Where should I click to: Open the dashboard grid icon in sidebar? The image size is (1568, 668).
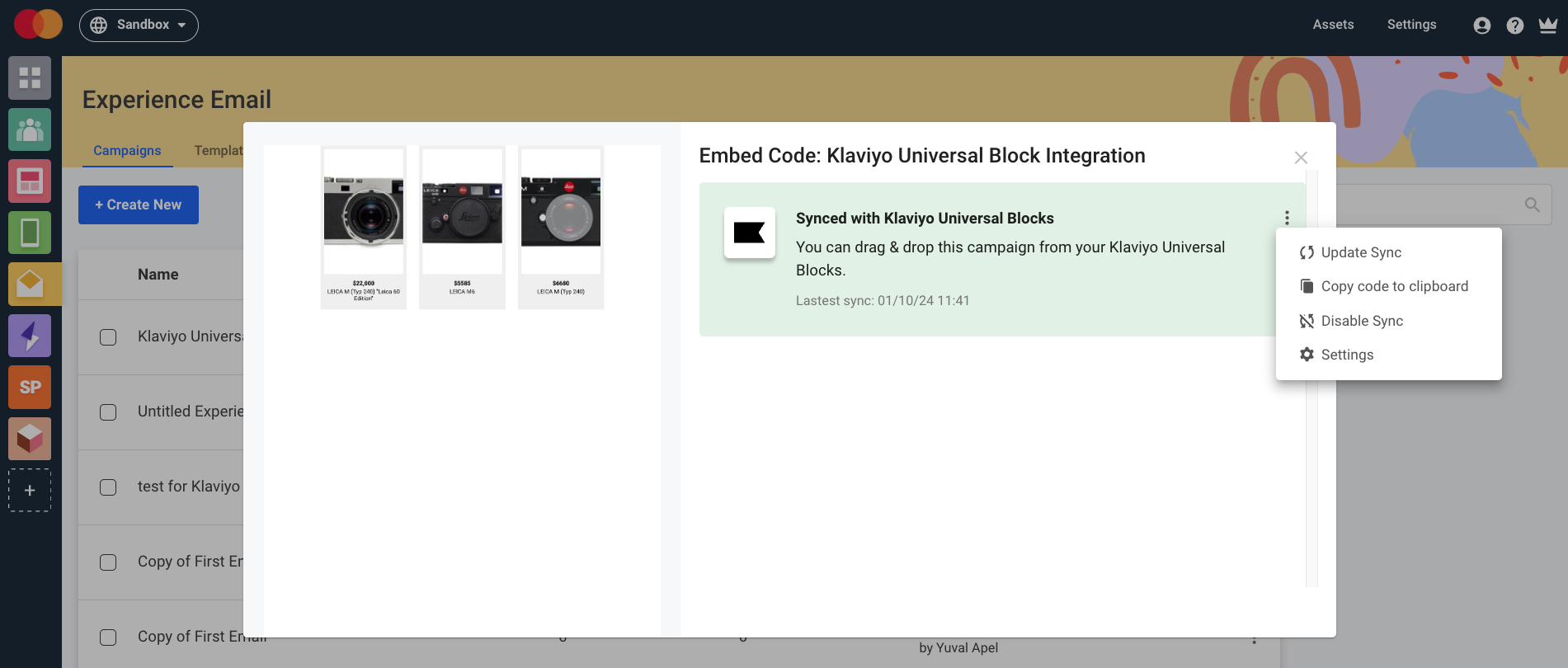[30, 78]
